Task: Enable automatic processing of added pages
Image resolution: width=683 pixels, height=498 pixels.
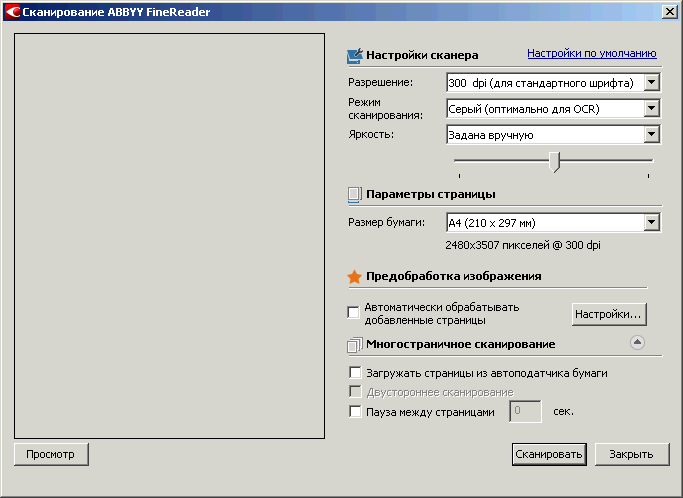Action: (x=353, y=312)
